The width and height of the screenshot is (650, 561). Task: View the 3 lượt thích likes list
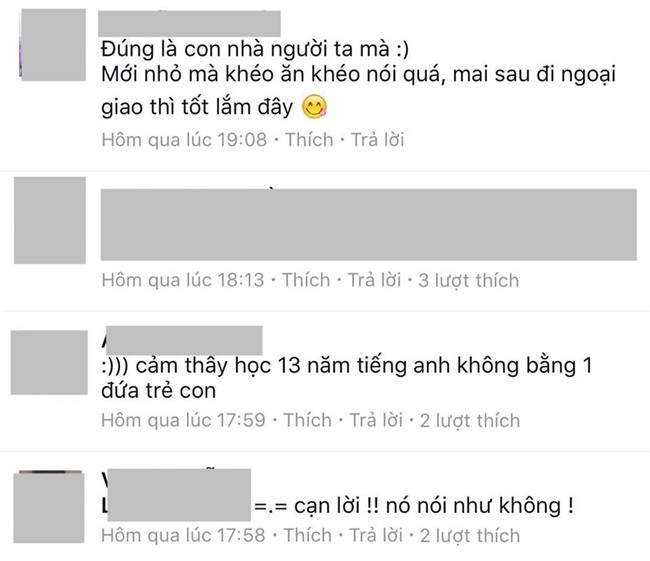(x=468, y=280)
